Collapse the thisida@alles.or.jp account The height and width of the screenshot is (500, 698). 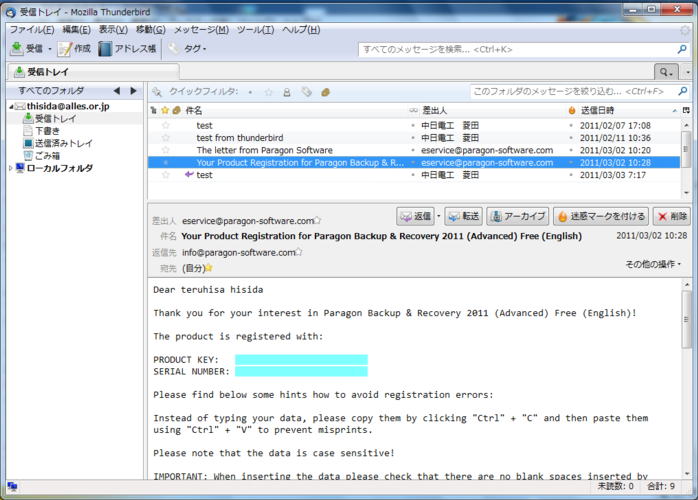[11, 106]
